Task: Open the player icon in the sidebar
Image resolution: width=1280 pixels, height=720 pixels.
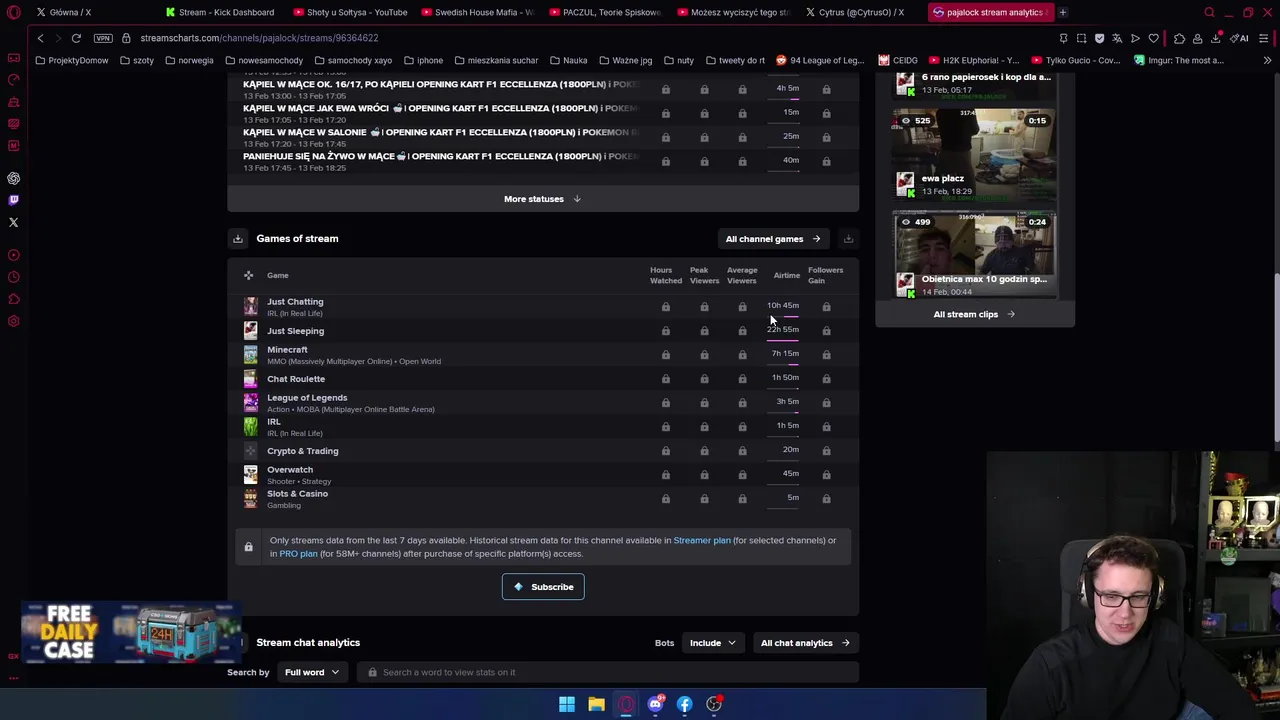Action: pos(14,255)
